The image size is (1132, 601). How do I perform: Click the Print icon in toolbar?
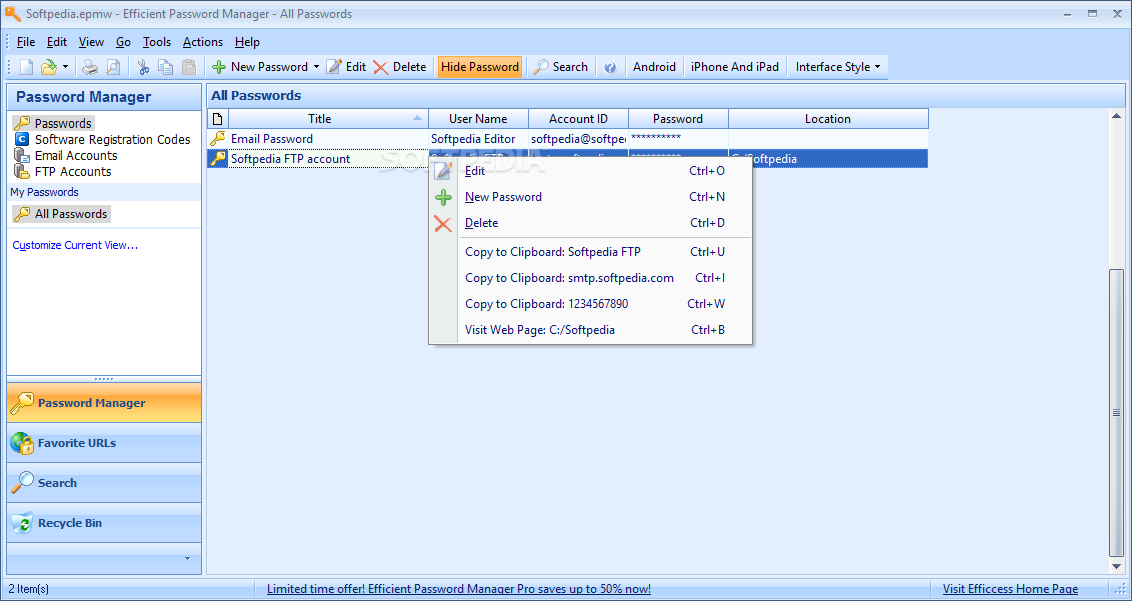[90, 67]
